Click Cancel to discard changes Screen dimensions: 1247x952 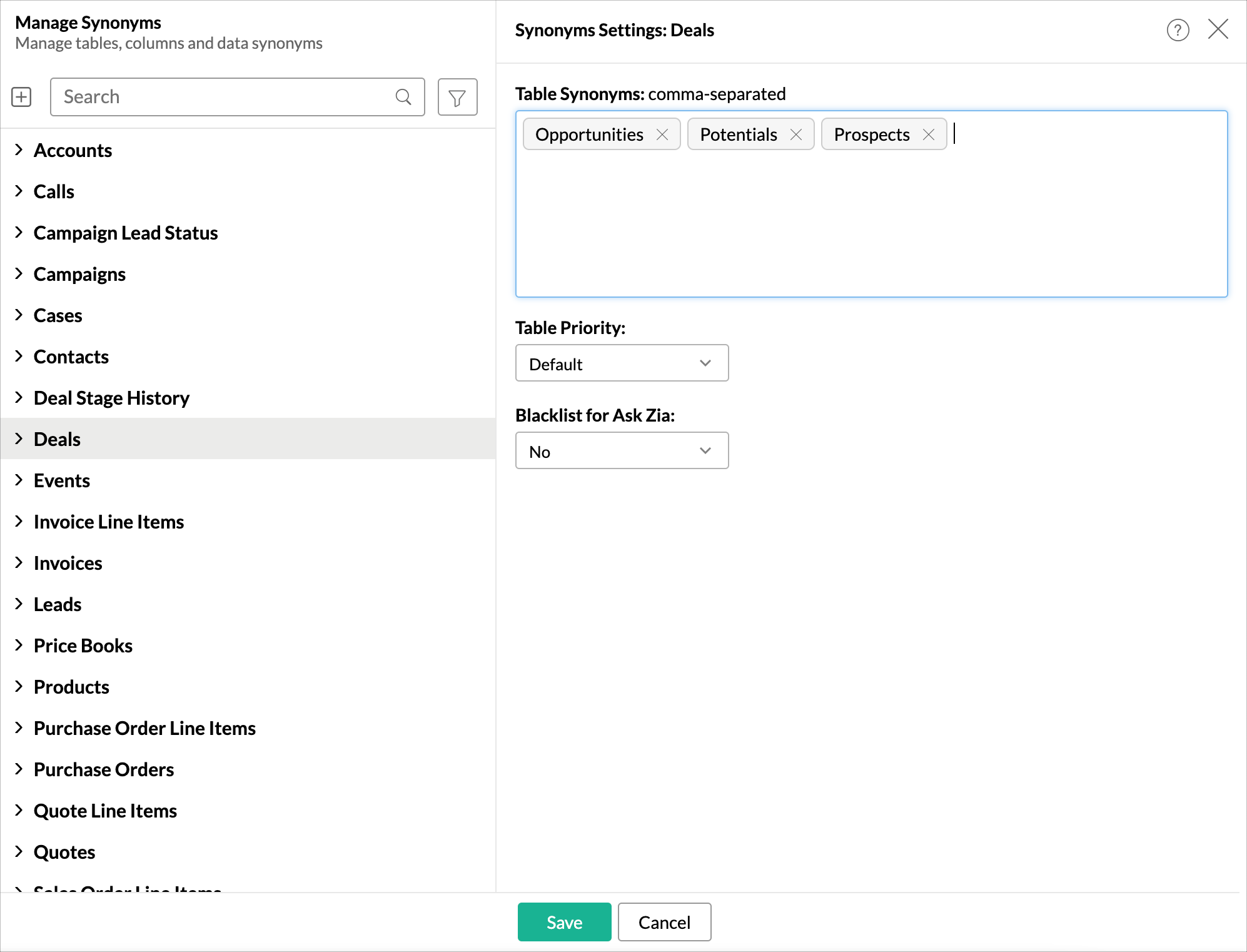click(x=664, y=922)
